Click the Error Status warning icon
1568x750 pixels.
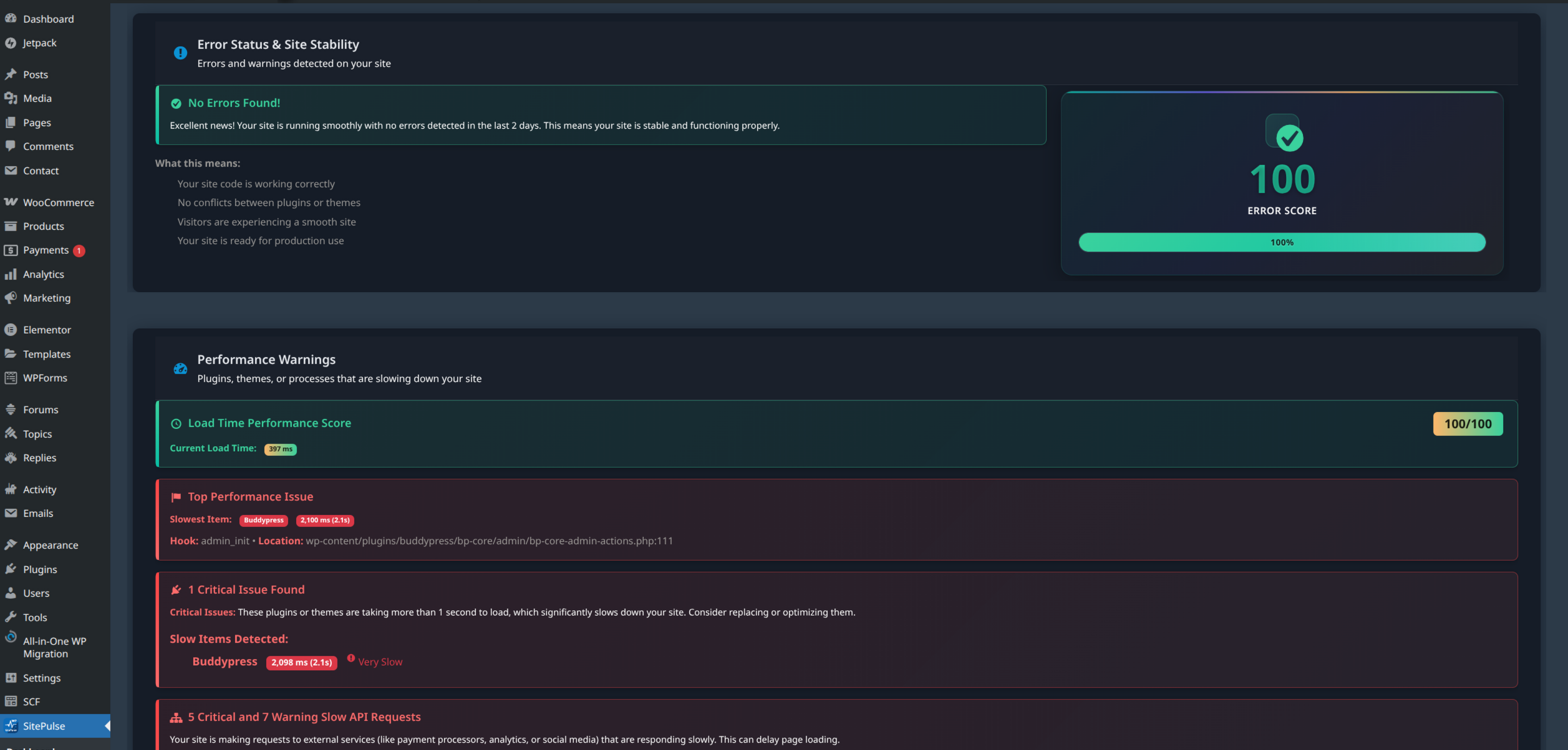pos(180,52)
